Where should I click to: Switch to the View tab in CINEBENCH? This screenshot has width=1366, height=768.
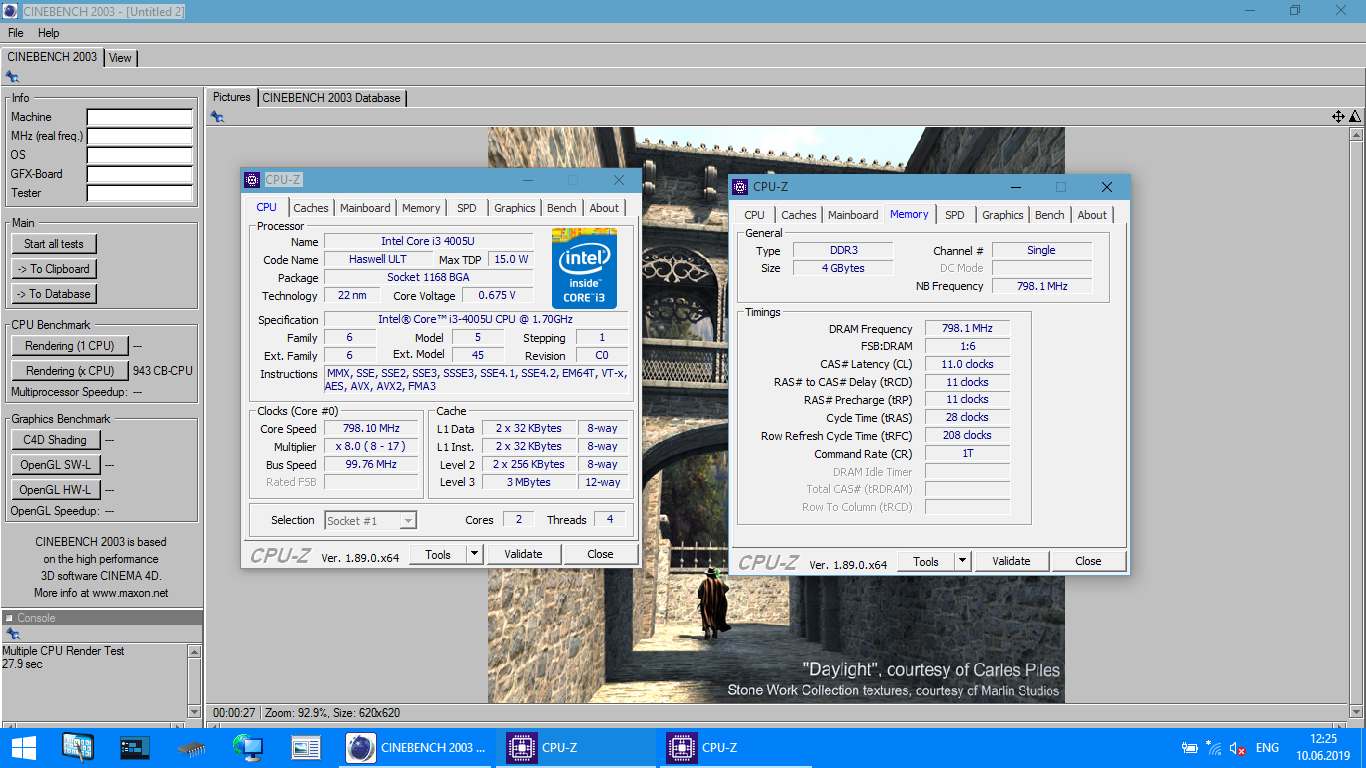pos(120,58)
